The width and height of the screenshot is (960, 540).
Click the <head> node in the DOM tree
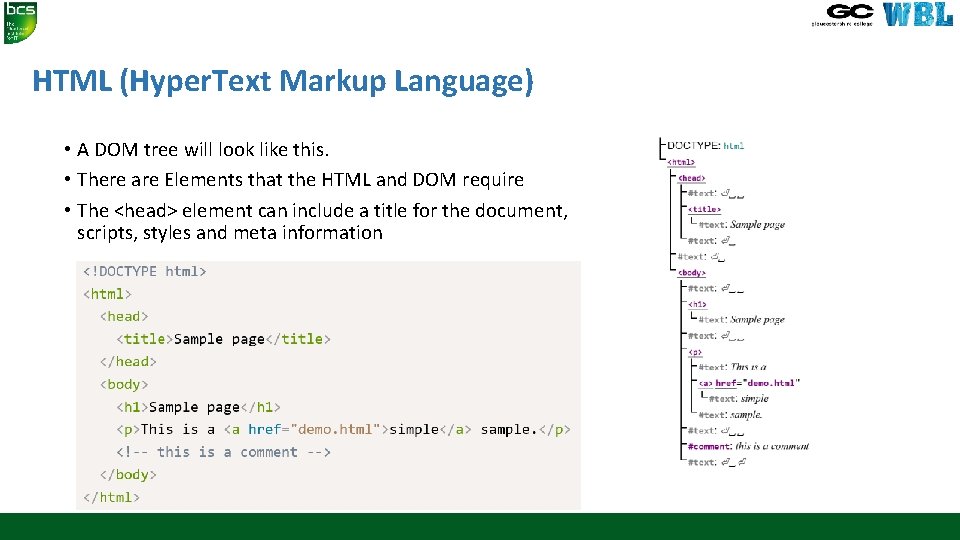pos(691,178)
